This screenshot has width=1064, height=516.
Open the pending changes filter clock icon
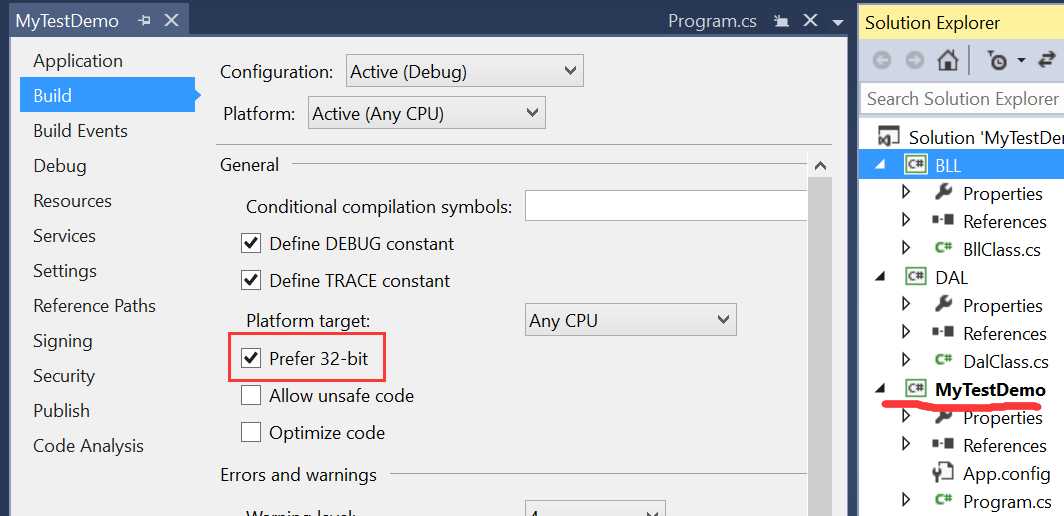click(x=998, y=61)
